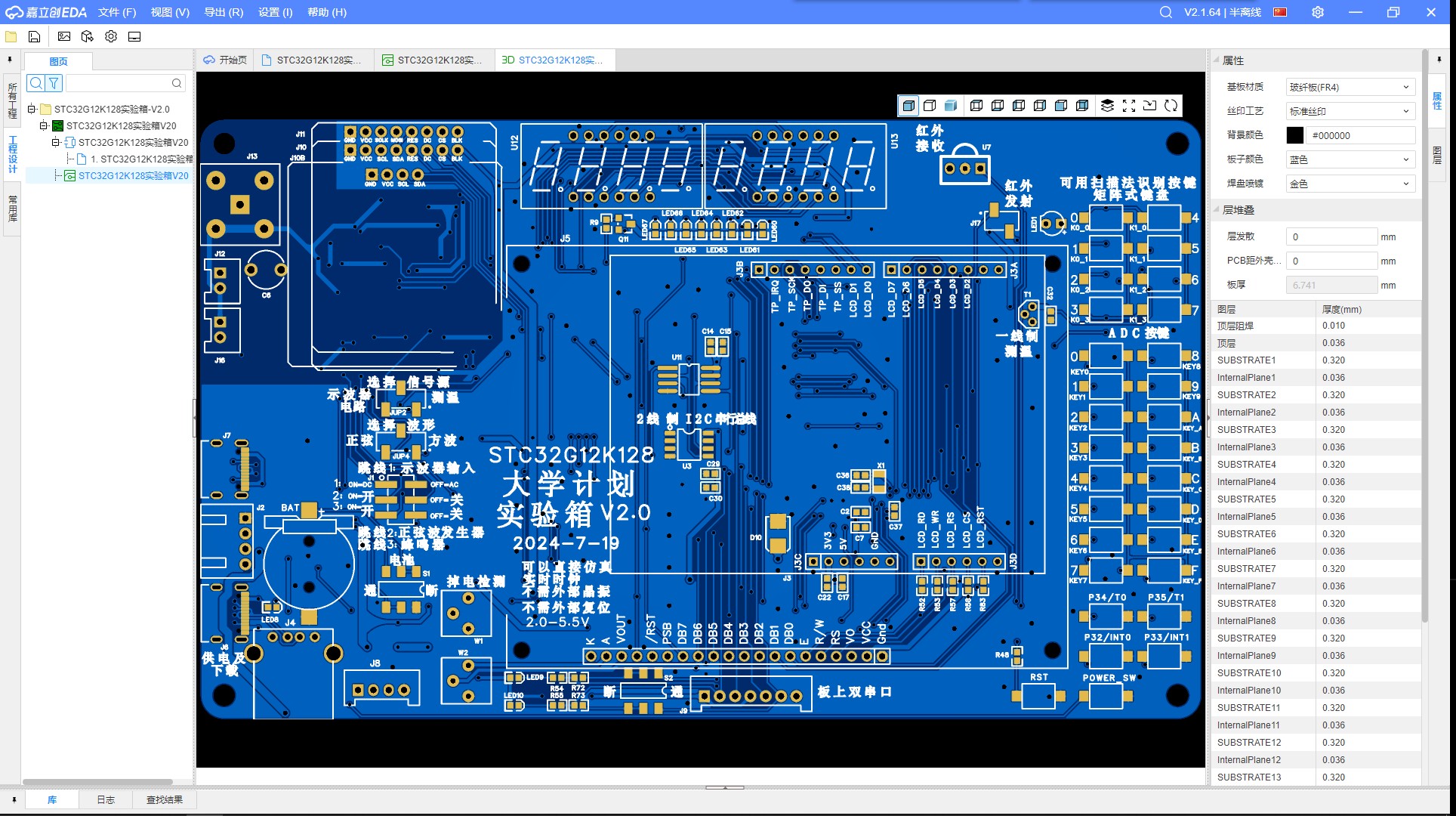The width and height of the screenshot is (1456, 816).
Task: Collapse left panel via splitter handle
Action: pos(194,418)
